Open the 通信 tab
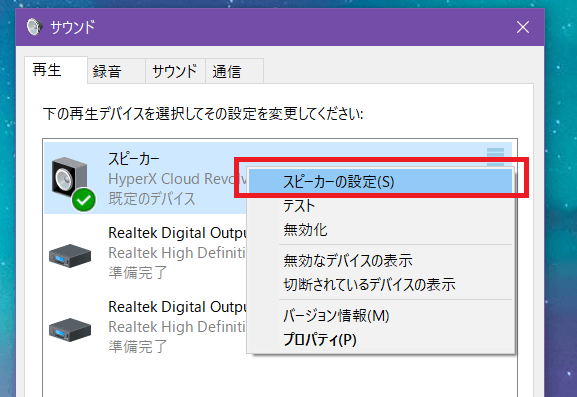Viewport: 577px width, 397px height. pos(234,71)
